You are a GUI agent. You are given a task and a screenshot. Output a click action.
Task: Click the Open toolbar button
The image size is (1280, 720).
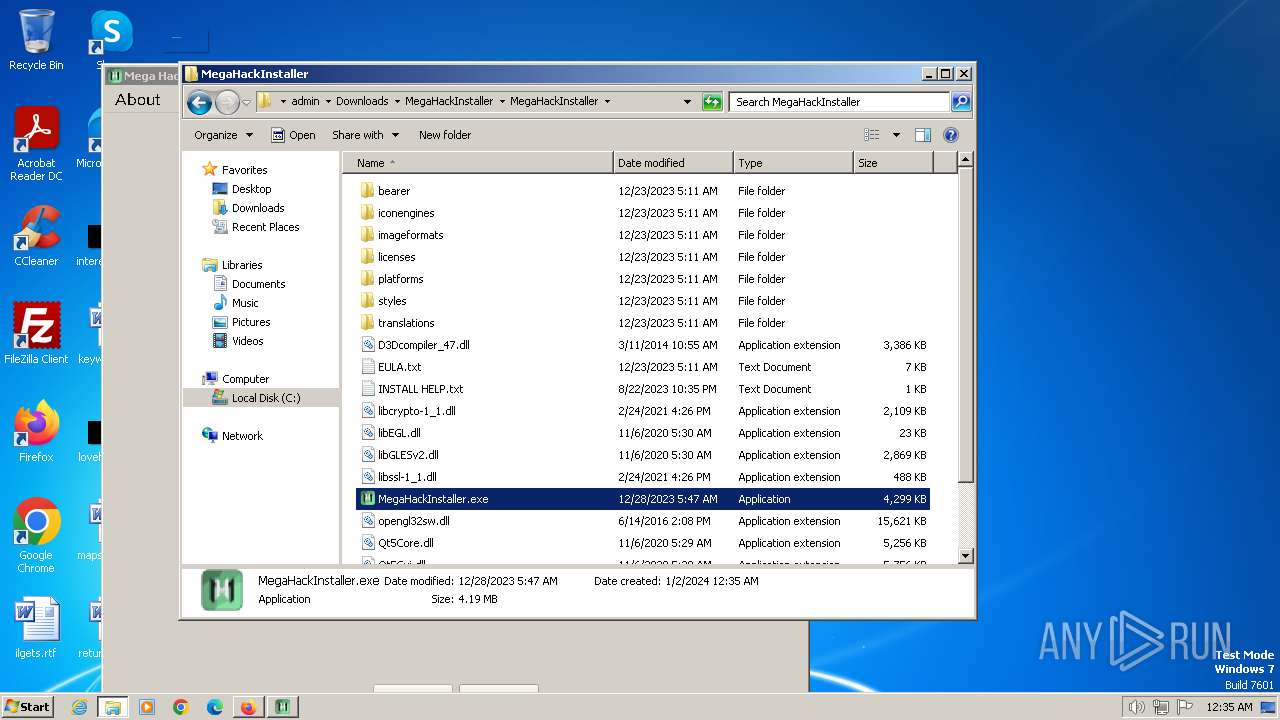pyautogui.click(x=292, y=135)
